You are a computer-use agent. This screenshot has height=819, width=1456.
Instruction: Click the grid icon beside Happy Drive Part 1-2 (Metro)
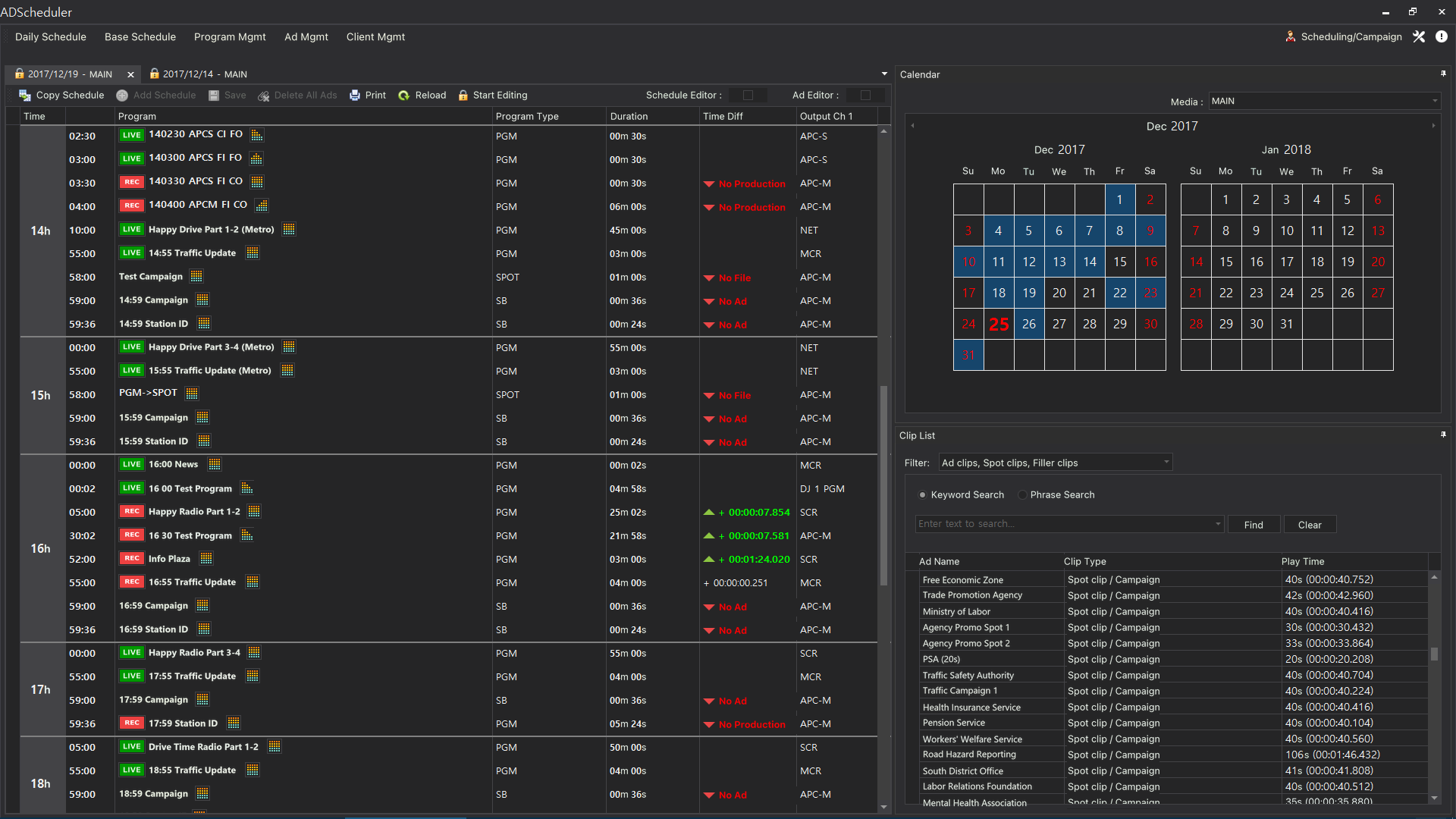coord(289,229)
